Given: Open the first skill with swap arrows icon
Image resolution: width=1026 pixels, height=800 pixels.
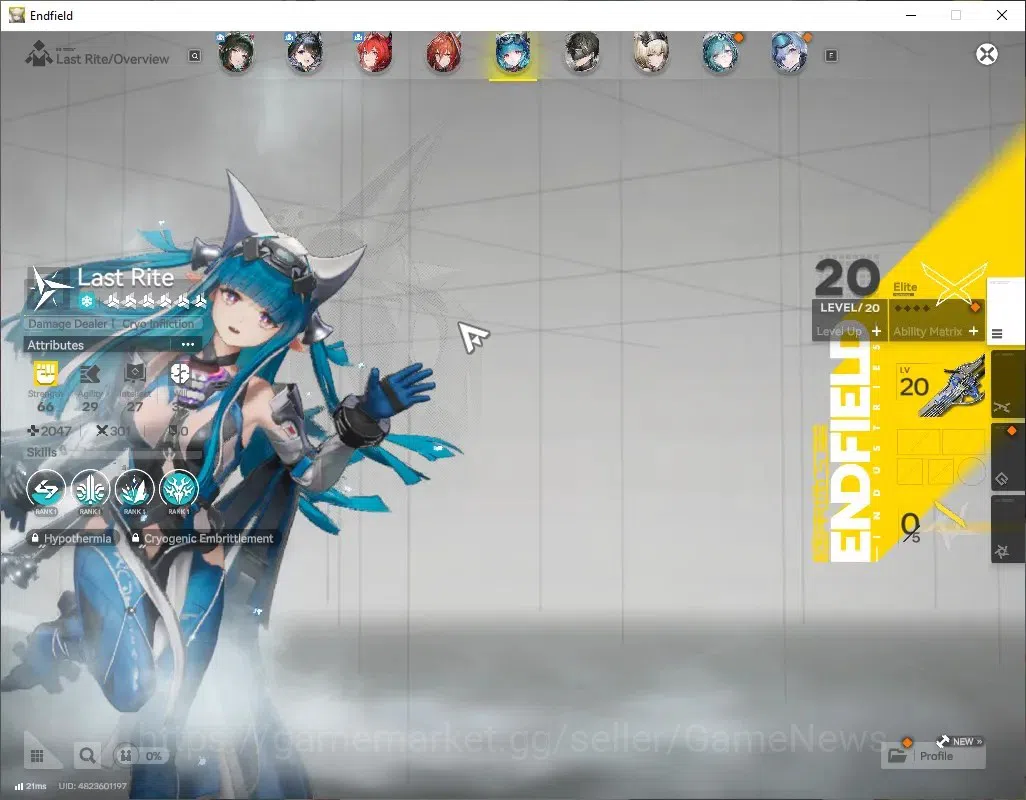Looking at the screenshot, I should click(x=46, y=491).
